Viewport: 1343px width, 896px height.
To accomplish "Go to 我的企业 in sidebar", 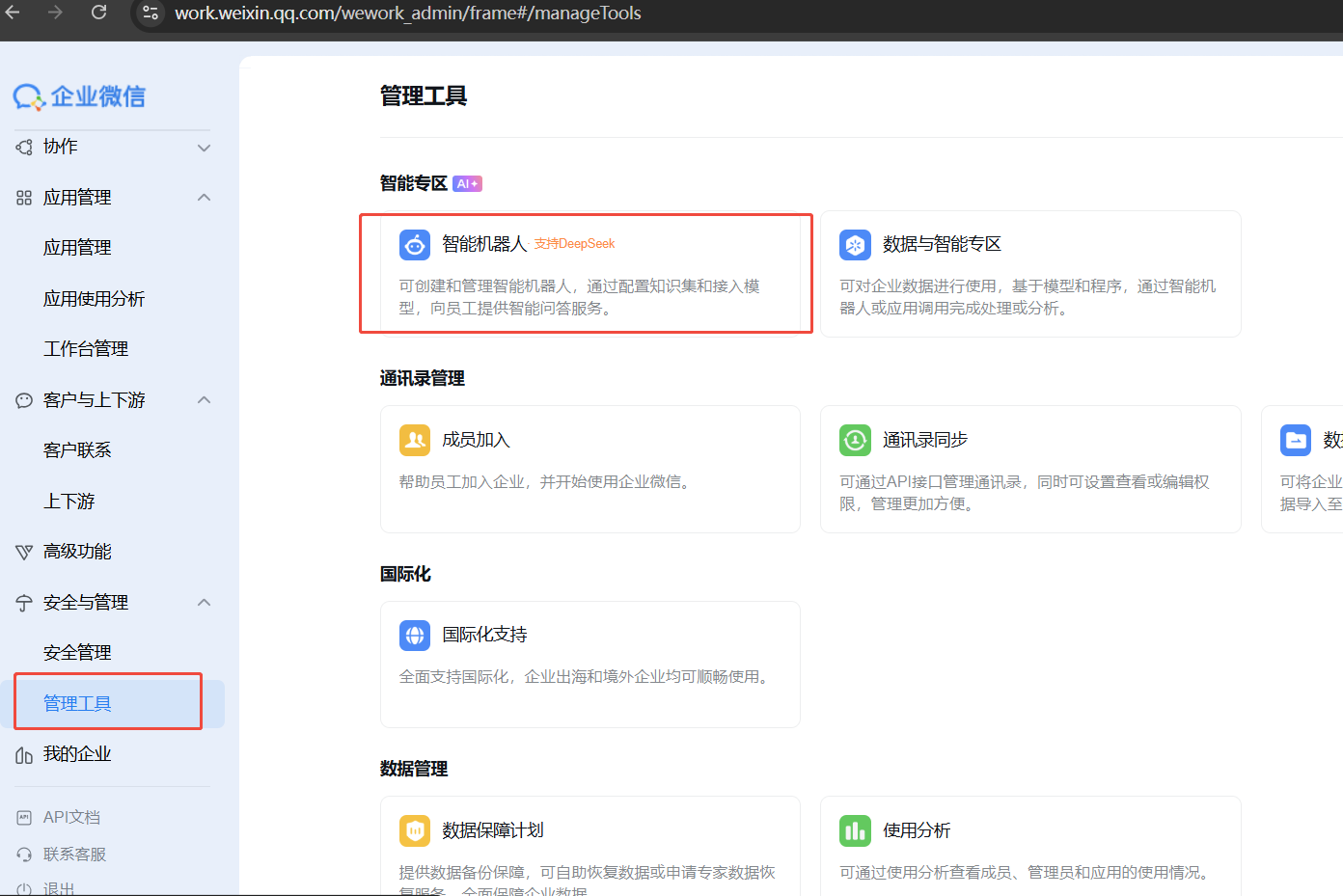I will pos(77,754).
